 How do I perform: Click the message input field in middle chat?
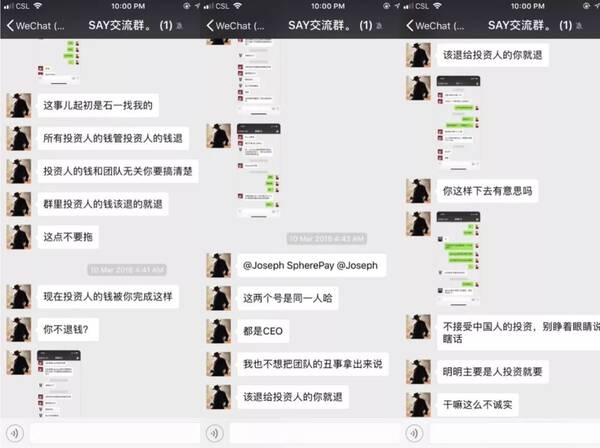point(315,433)
